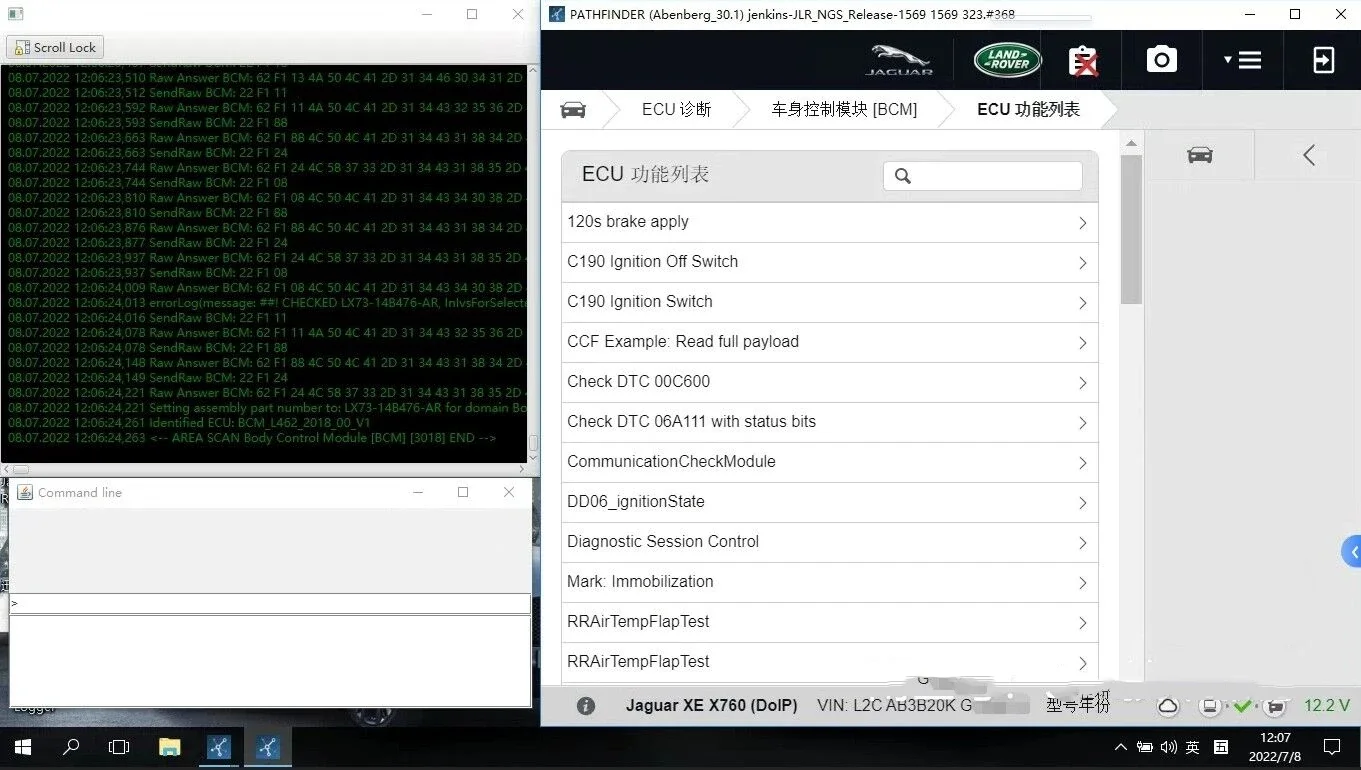The width and height of the screenshot is (1361, 770).
Task: Open chevron of CCF Example row
Action: pyautogui.click(x=1082, y=343)
